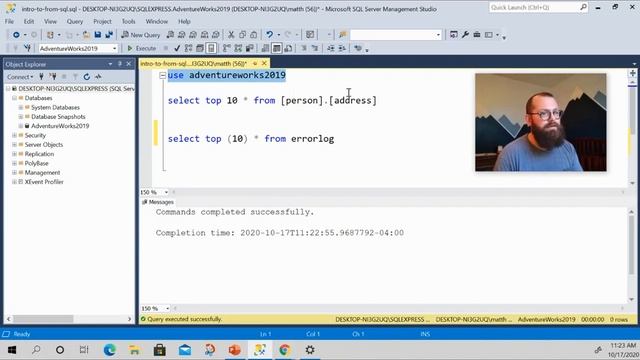This screenshot has height=360, width=640.
Task: Expand the System Databases node
Action: tap(21, 107)
